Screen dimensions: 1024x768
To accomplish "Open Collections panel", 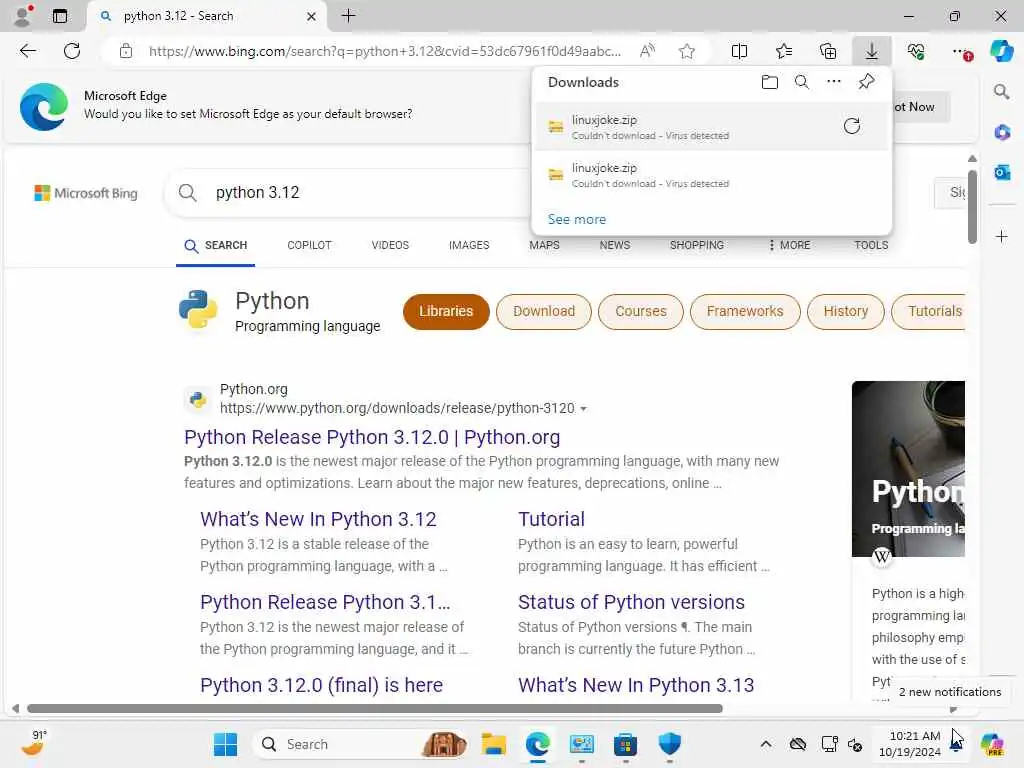I will (x=828, y=51).
